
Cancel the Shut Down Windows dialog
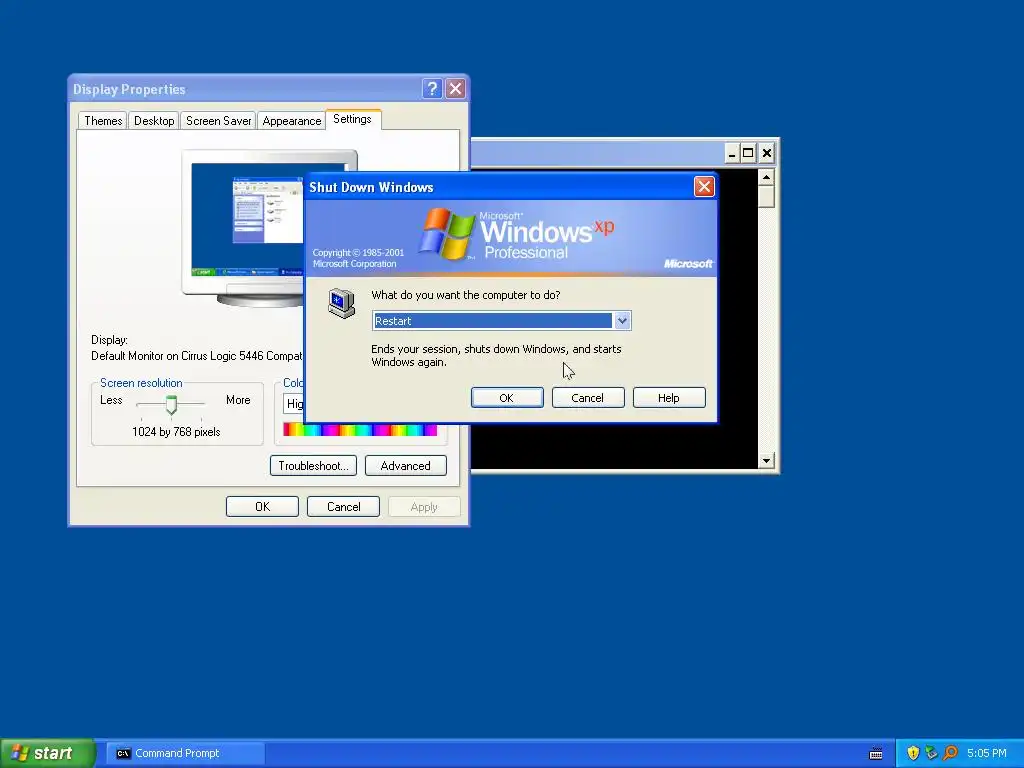click(588, 398)
